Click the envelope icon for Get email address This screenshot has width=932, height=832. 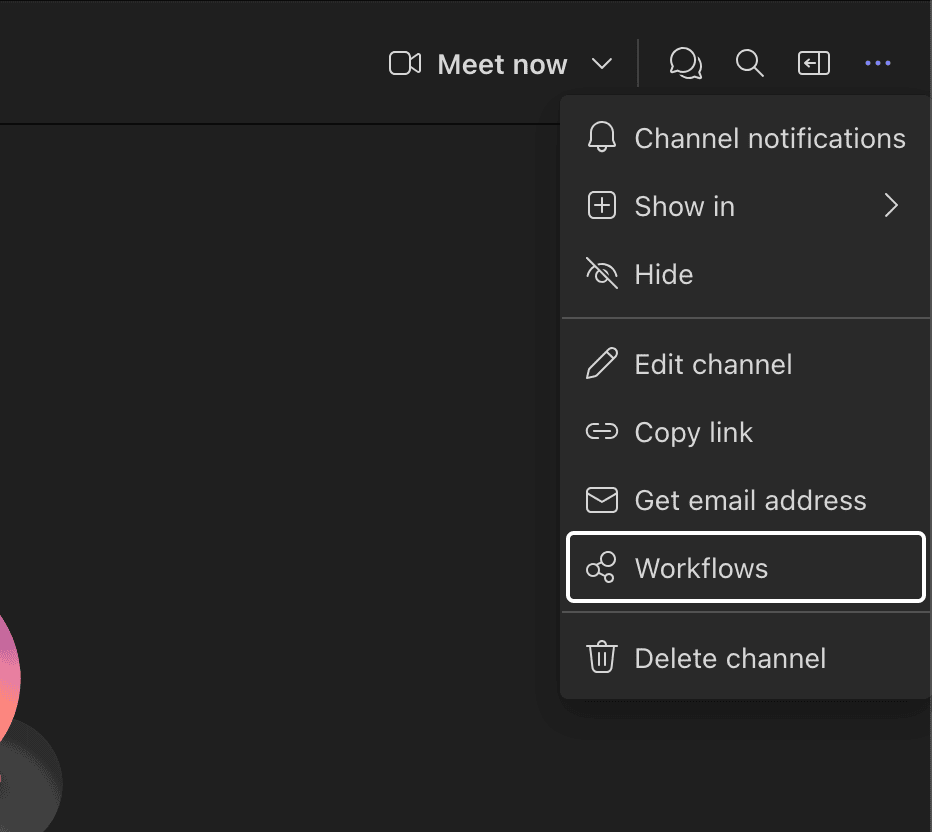(x=601, y=500)
